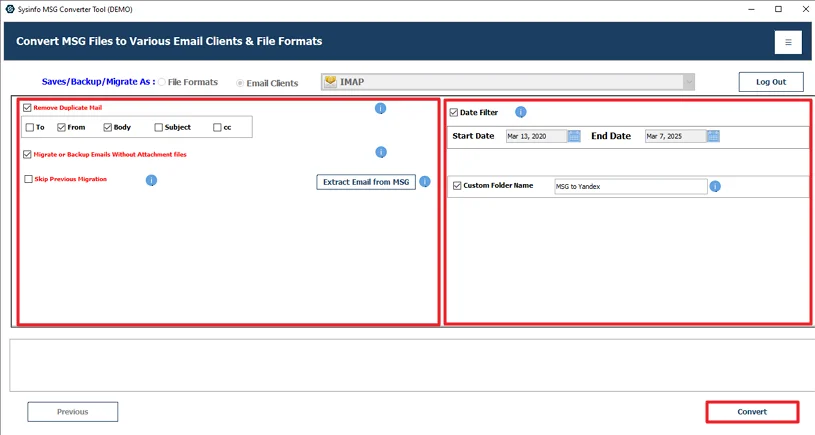The height and width of the screenshot is (435, 815).
Task: Open the End Date calendar picker
Action: tap(713, 136)
